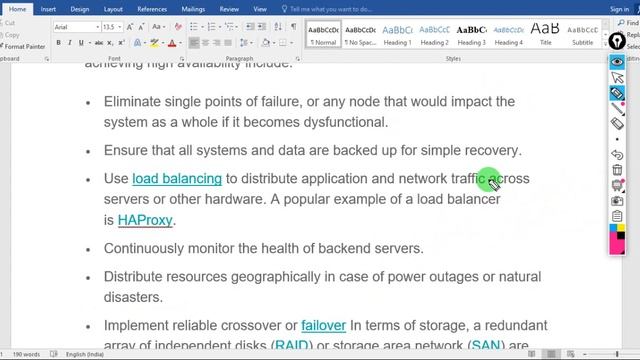This screenshot has height=360, width=640.
Task: Align the paragraph to the right
Action: pyautogui.click(x=217, y=43)
